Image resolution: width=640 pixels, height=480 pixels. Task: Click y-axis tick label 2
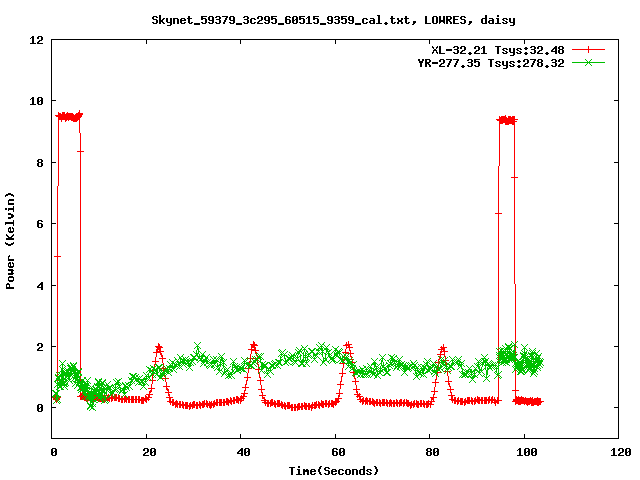(x=40, y=347)
